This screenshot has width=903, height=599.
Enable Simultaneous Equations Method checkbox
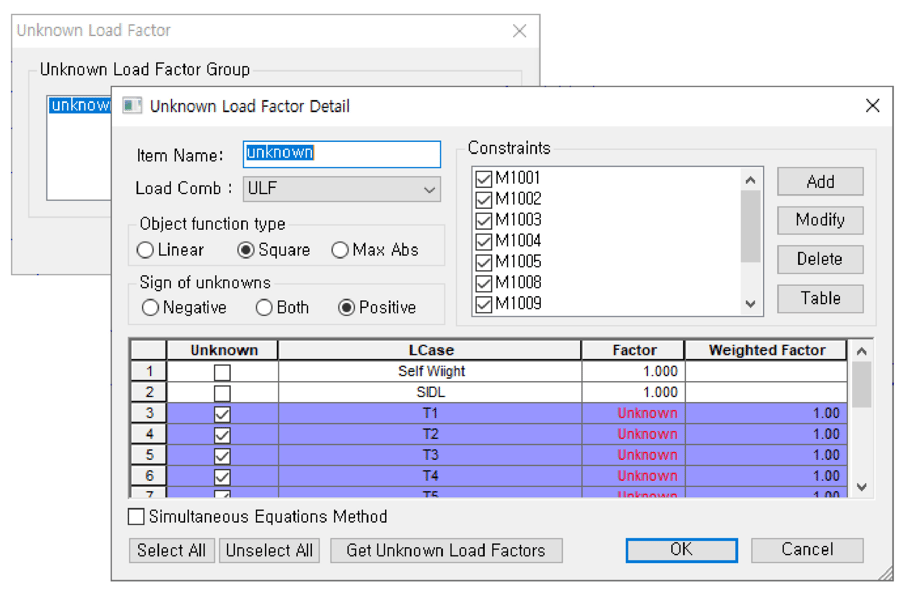pos(137,517)
